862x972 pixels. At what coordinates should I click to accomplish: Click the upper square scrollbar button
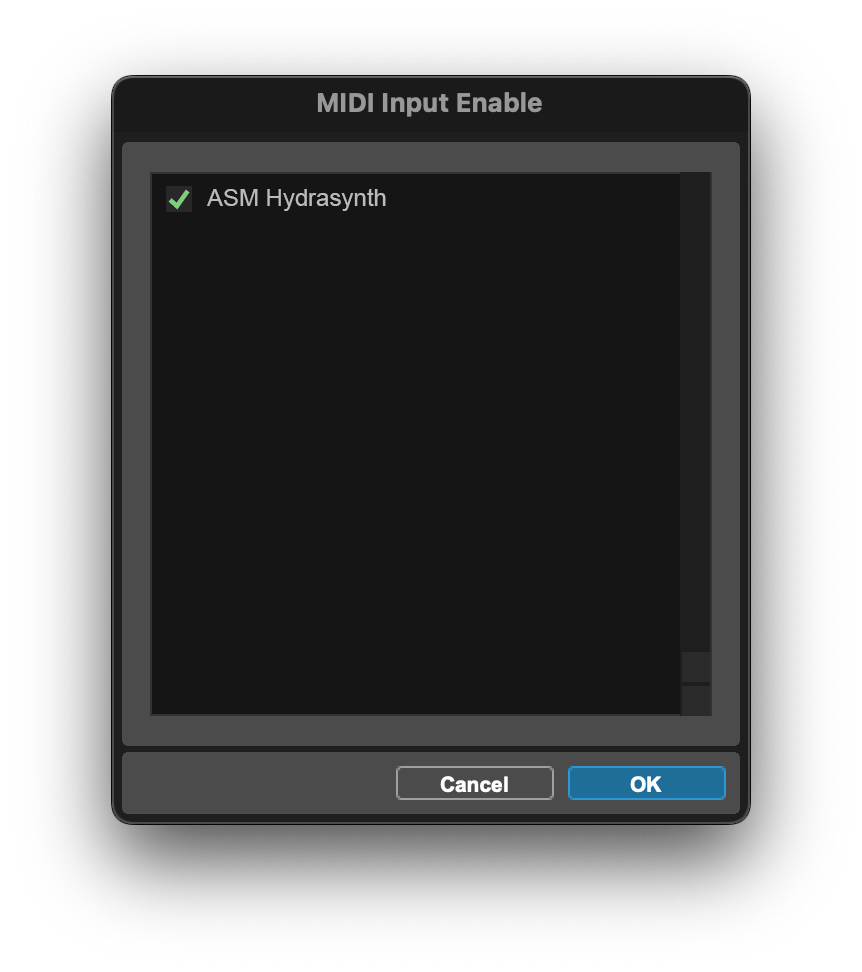[696, 667]
